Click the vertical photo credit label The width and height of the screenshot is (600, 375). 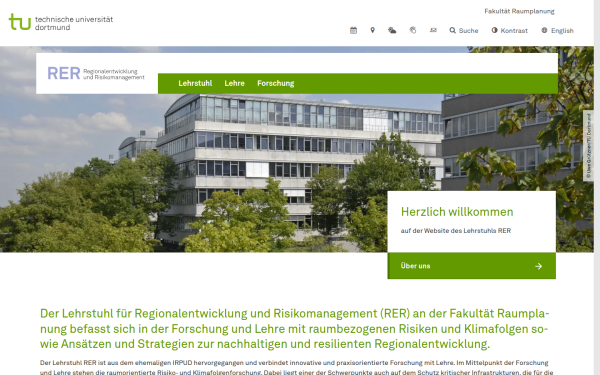589,146
